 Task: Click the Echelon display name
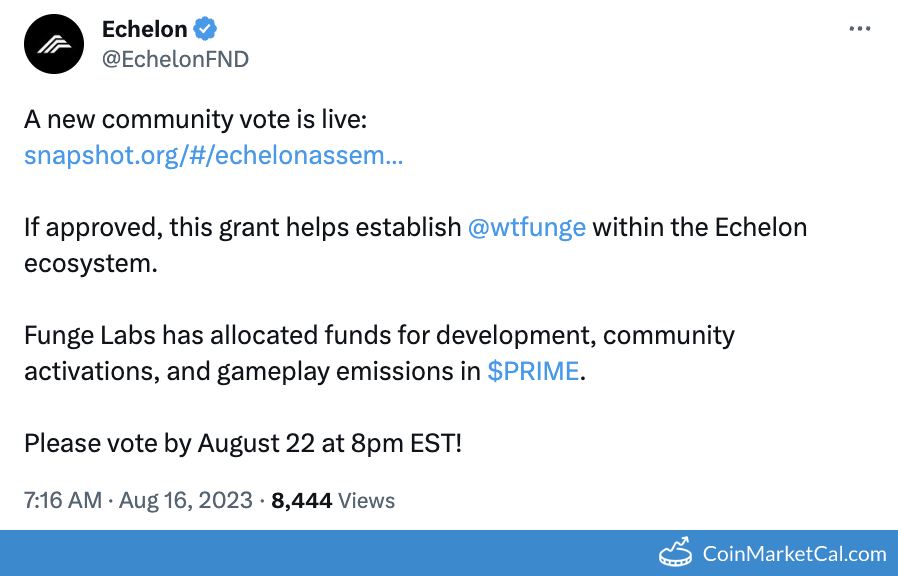coord(144,29)
